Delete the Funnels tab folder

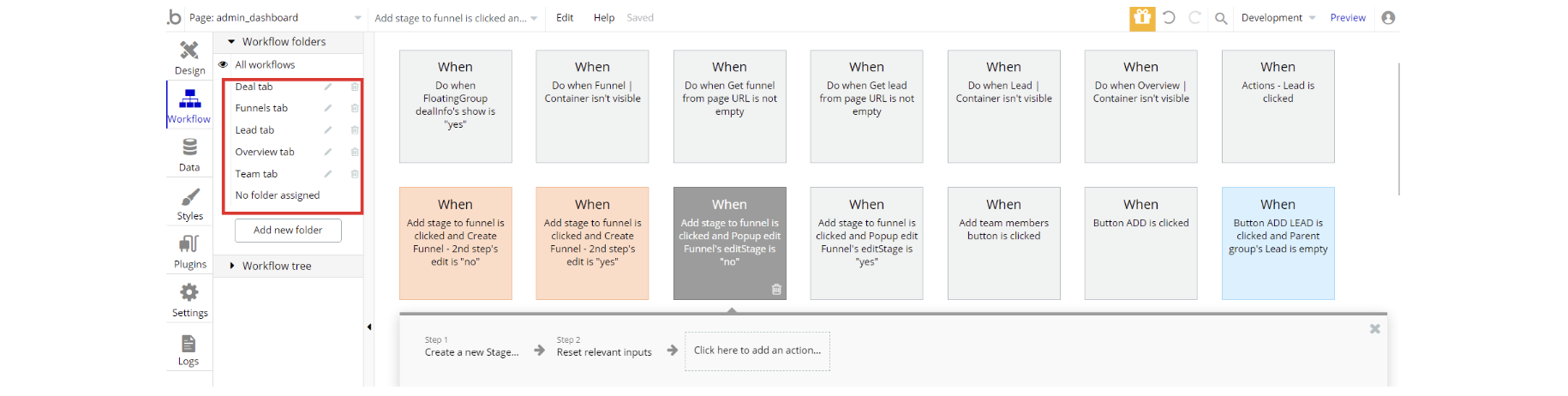355,108
